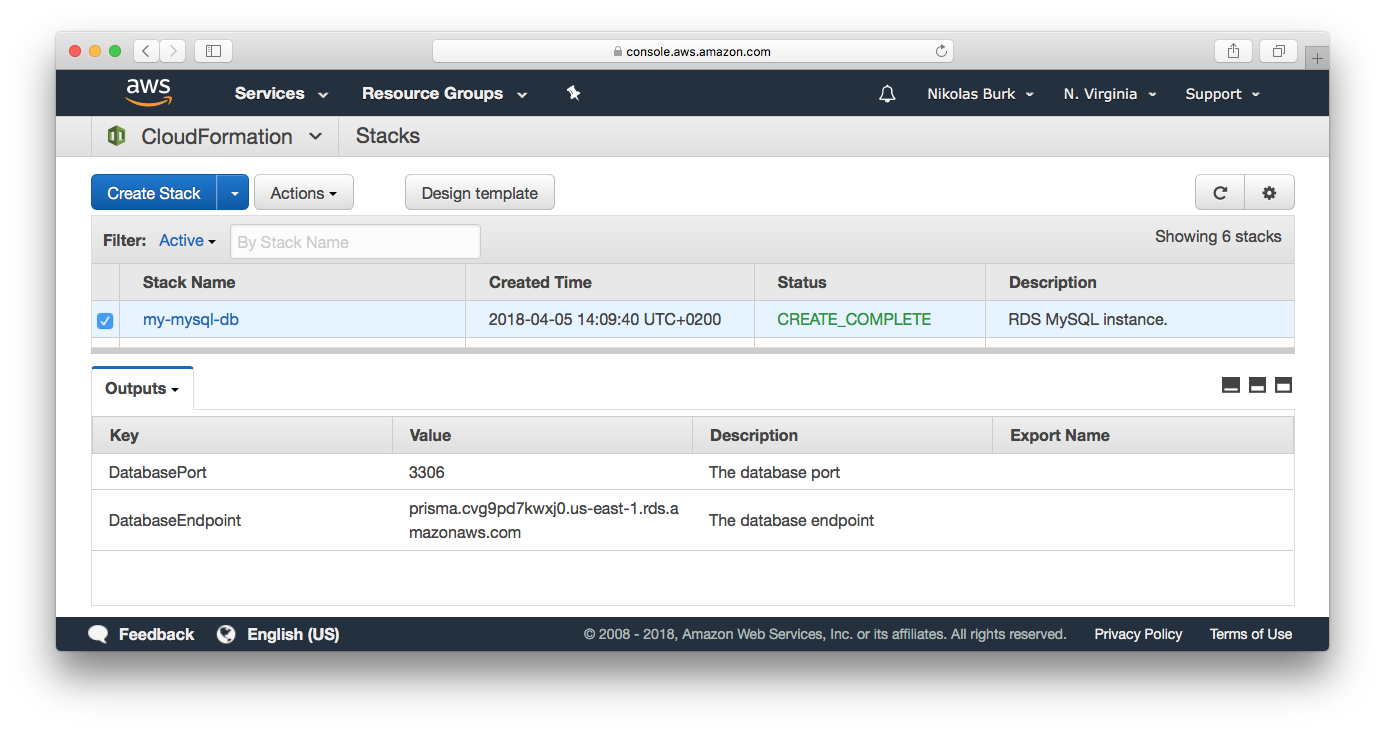The image size is (1385, 731).
Task: Open the Safari share menu
Action: [1234, 51]
